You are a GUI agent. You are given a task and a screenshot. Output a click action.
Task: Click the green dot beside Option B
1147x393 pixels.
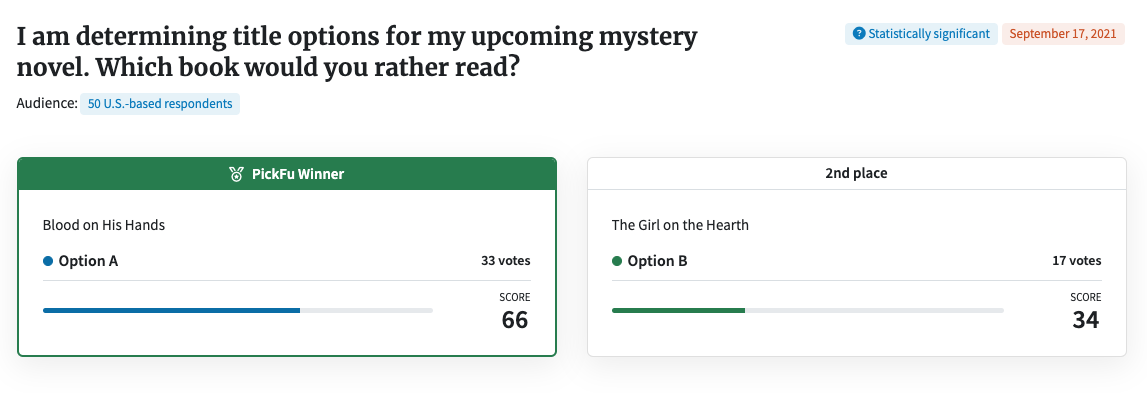click(617, 261)
